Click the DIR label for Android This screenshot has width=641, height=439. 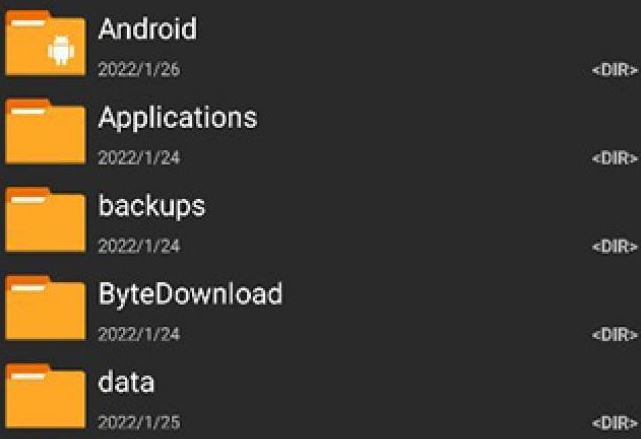(614, 71)
